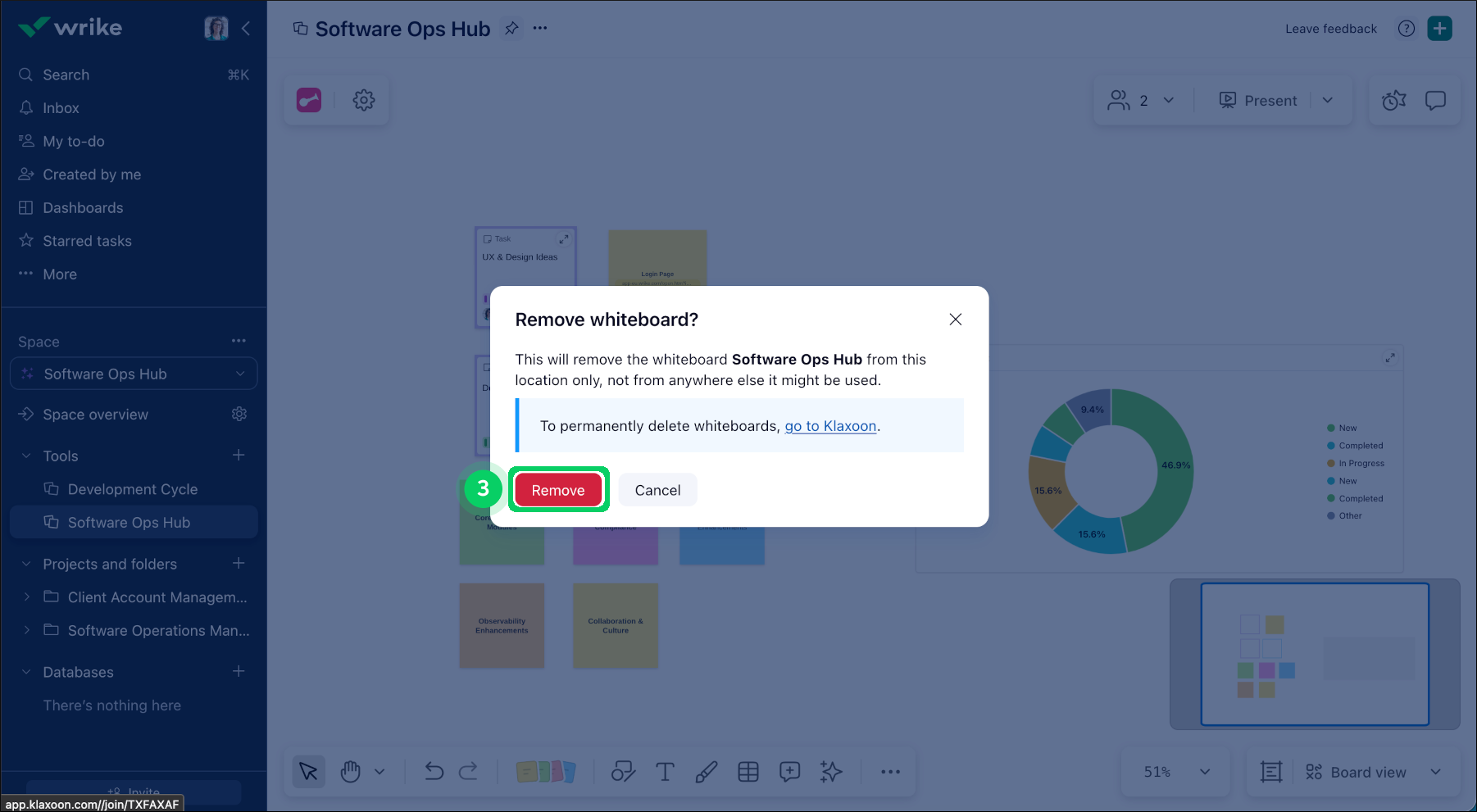This screenshot has height=812, width=1477.
Task: Expand the Software Operations Management folder
Action: coord(26,631)
